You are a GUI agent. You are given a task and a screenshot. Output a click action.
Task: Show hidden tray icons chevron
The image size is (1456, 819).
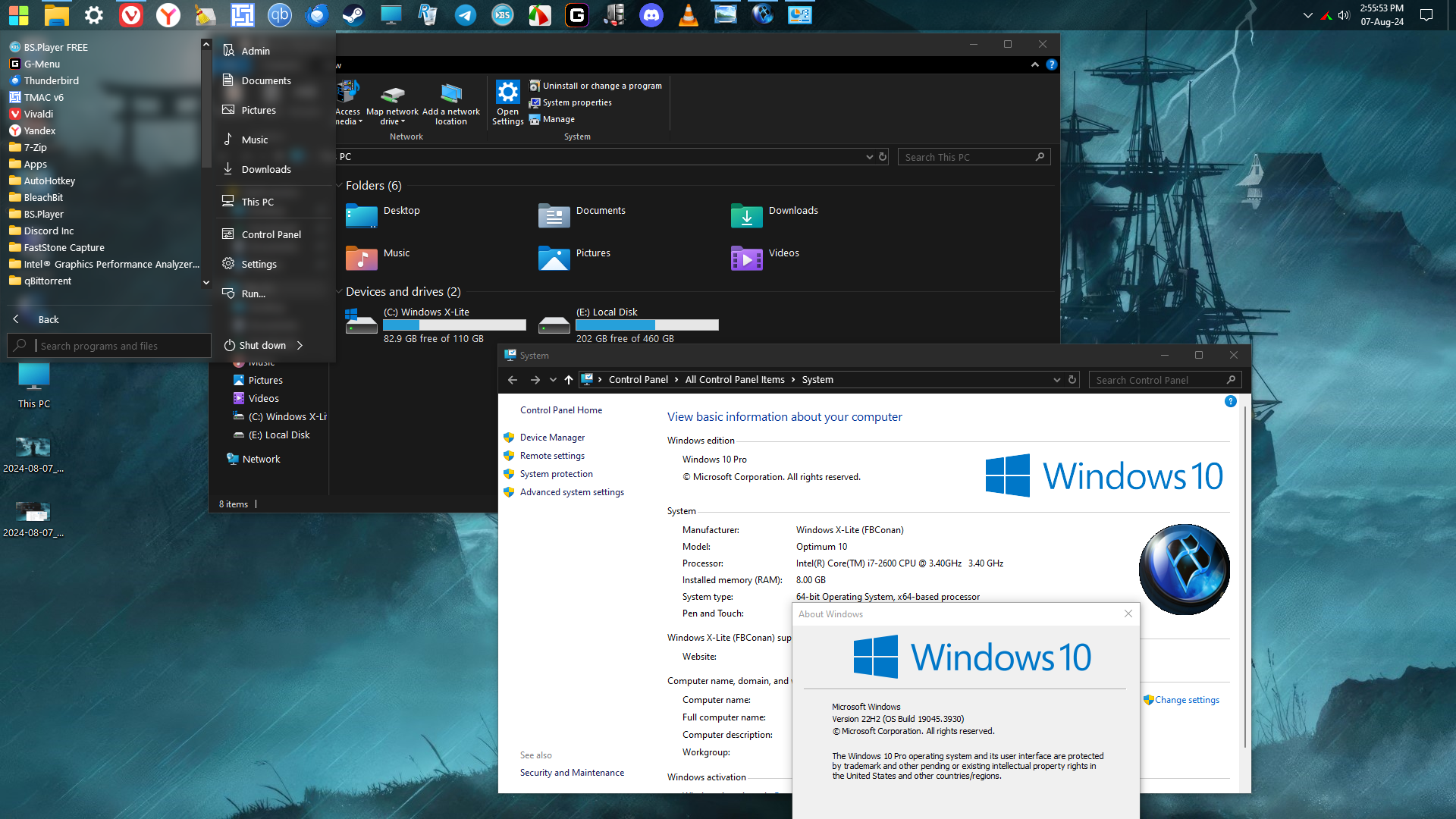click(x=1308, y=15)
